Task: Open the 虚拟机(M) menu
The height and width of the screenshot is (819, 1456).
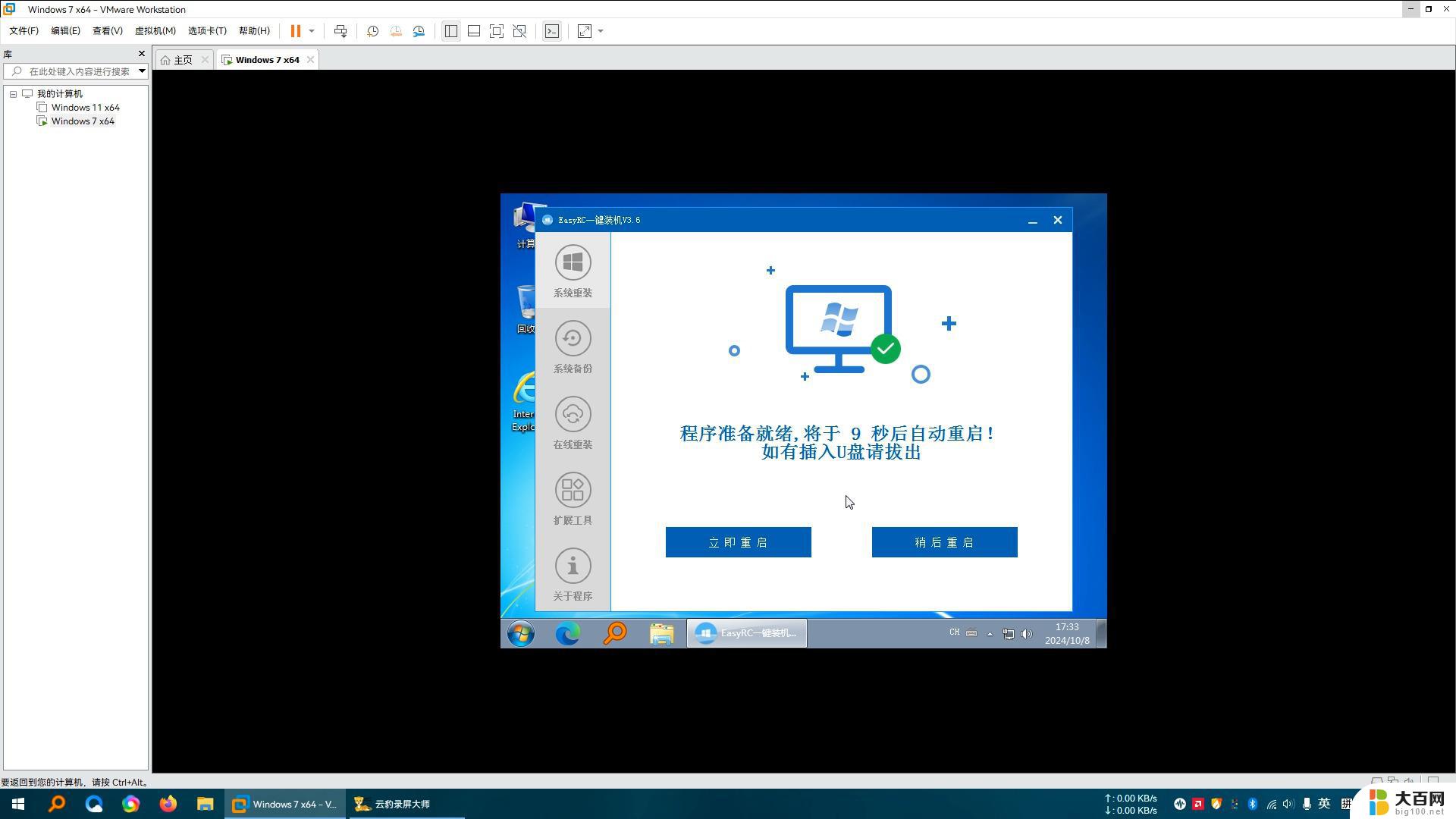Action: point(155,31)
